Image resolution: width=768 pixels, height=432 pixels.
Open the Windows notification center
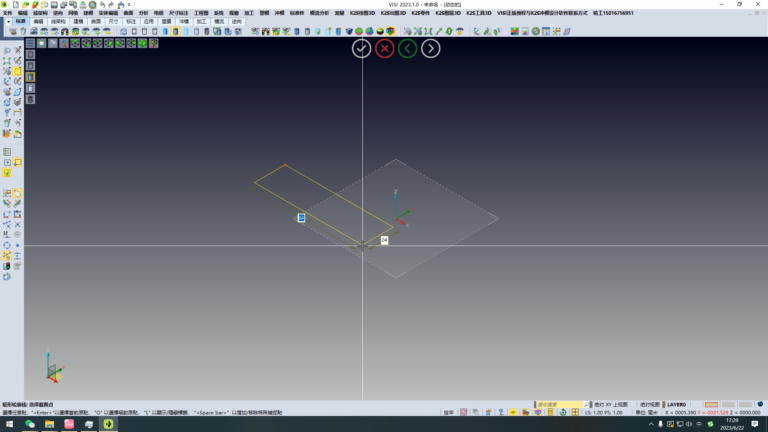755,424
